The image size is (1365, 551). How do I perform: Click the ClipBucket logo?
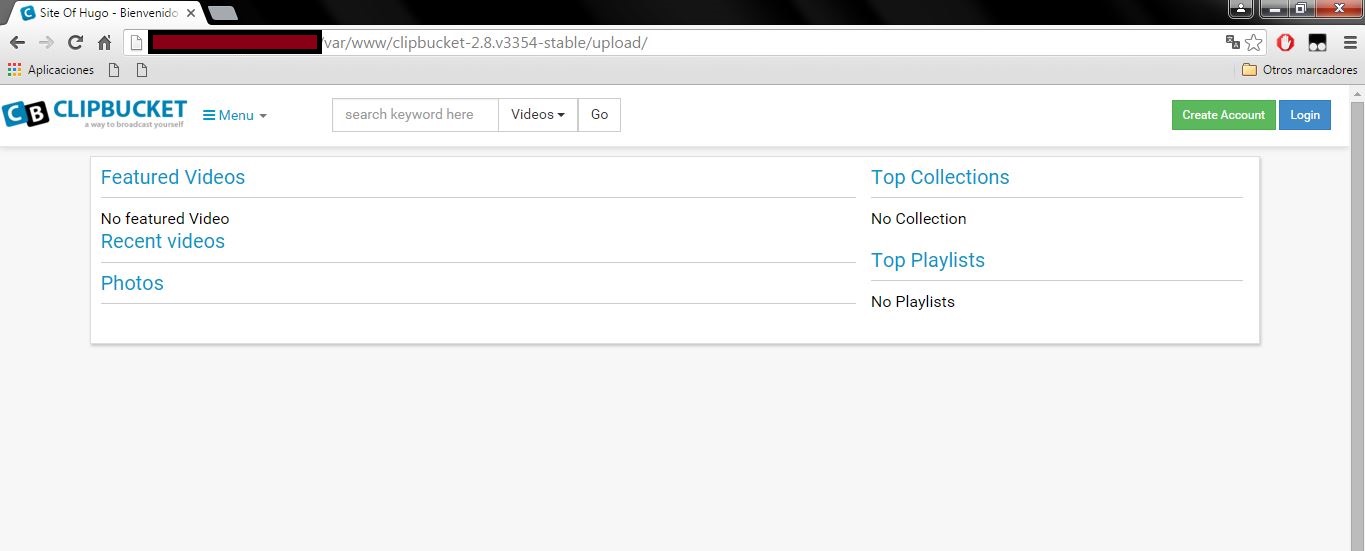click(95, 114)
